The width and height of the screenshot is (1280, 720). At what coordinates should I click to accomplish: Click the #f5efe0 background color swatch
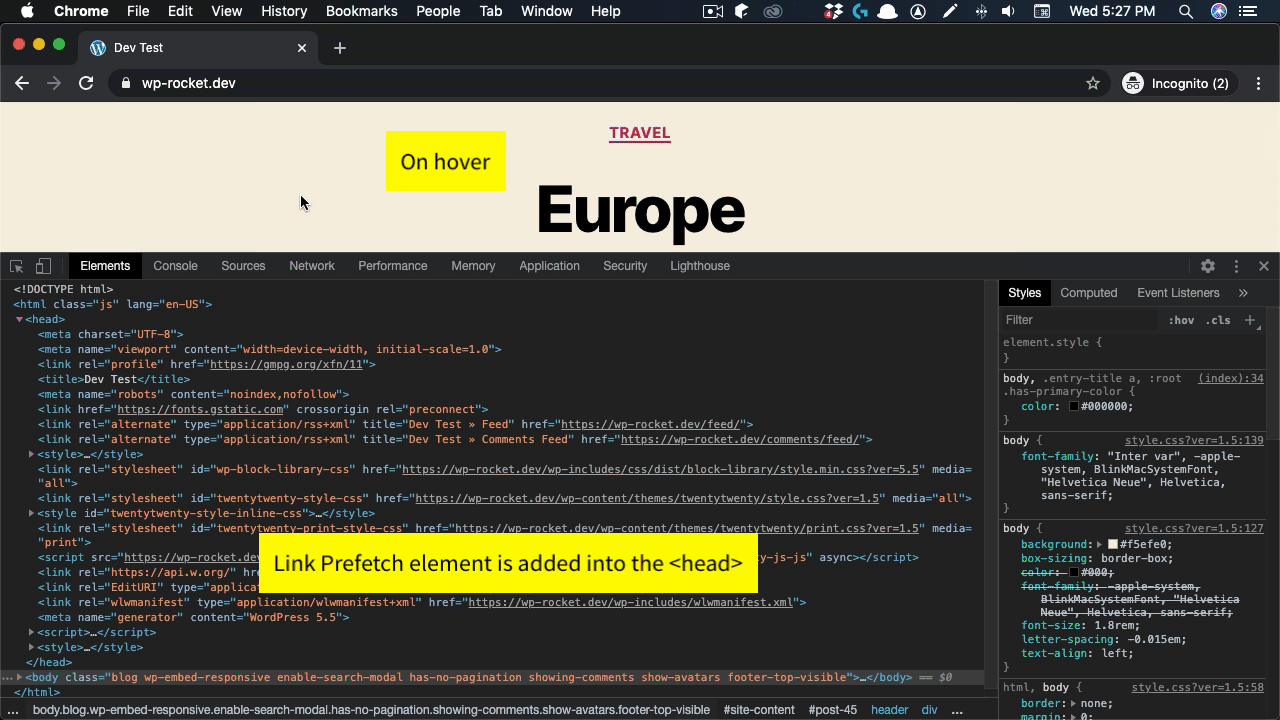1113,545
